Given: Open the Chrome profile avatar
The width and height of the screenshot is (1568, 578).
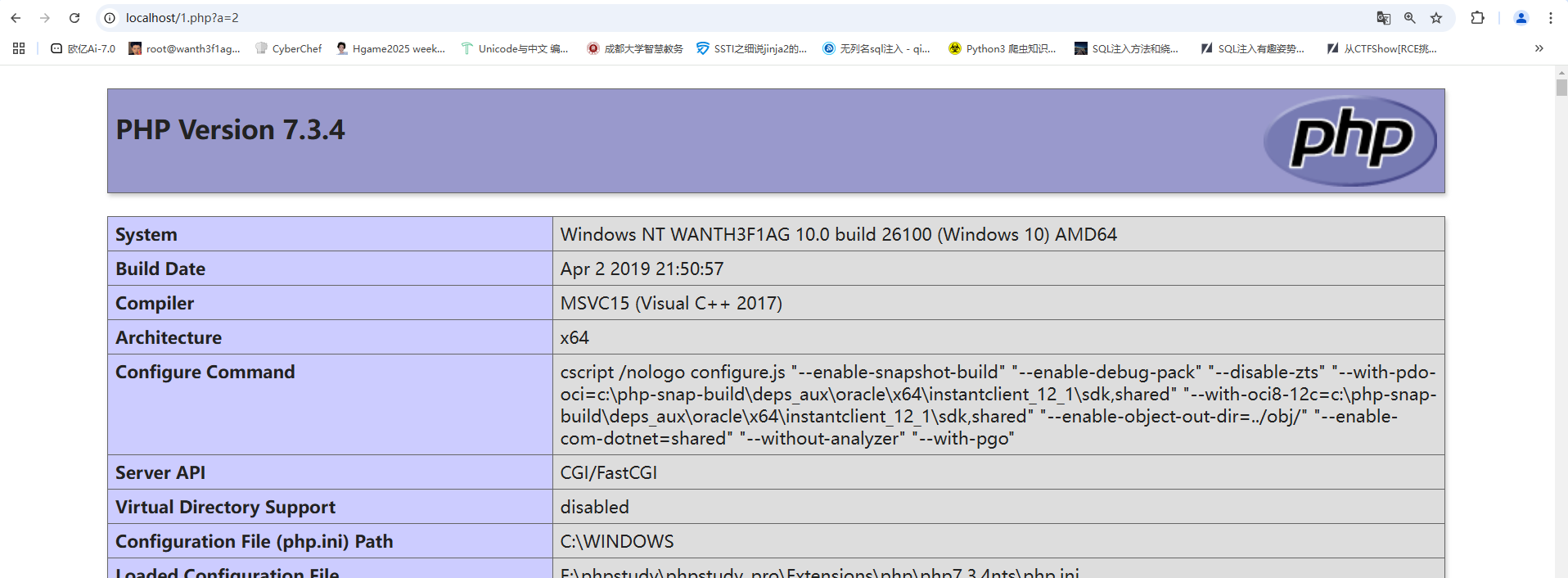Looking at the screenshot, I should (1521, 18).
